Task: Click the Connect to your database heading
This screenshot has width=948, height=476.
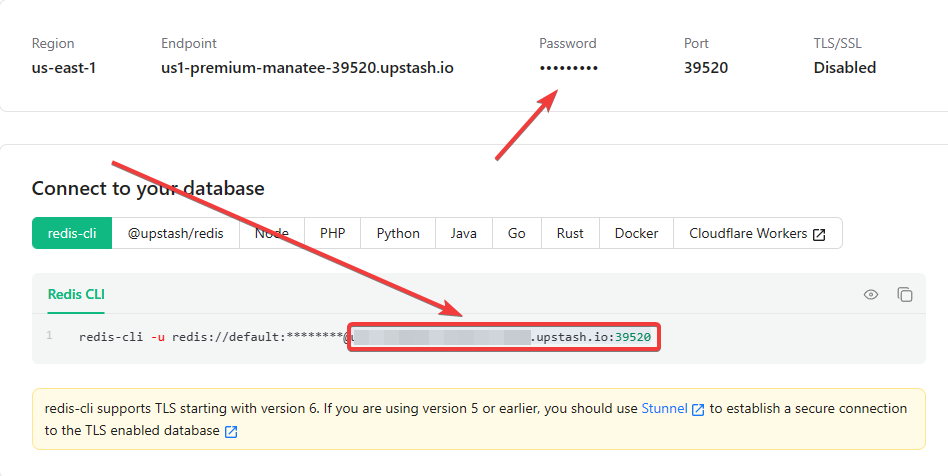Action: pyautogui.click(x=148, y=188)
